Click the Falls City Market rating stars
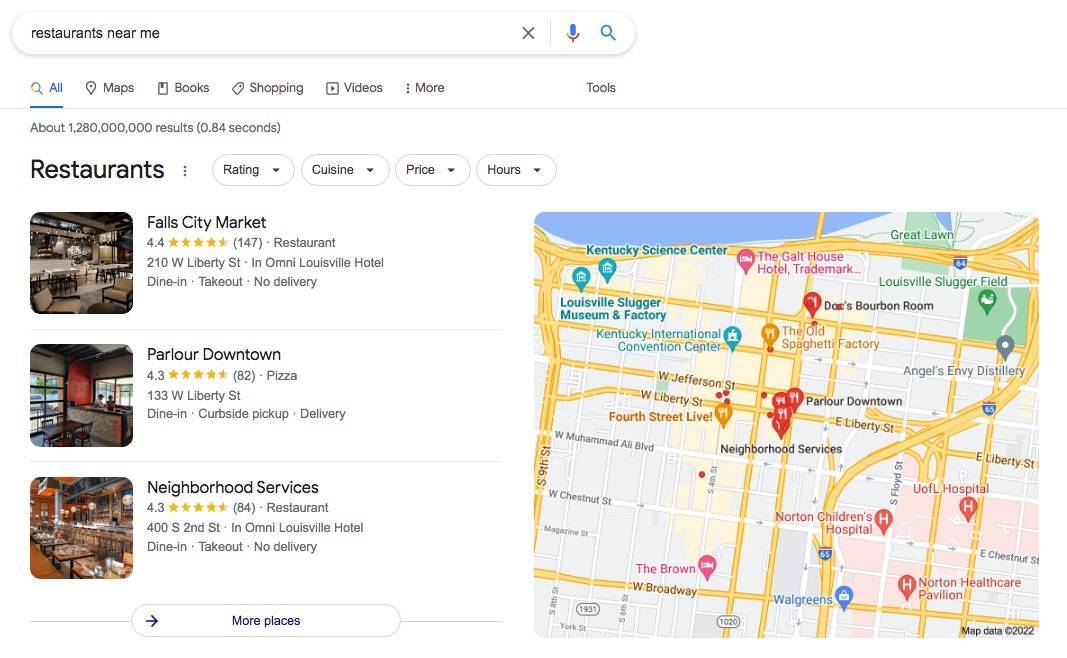 pos(198,242)
